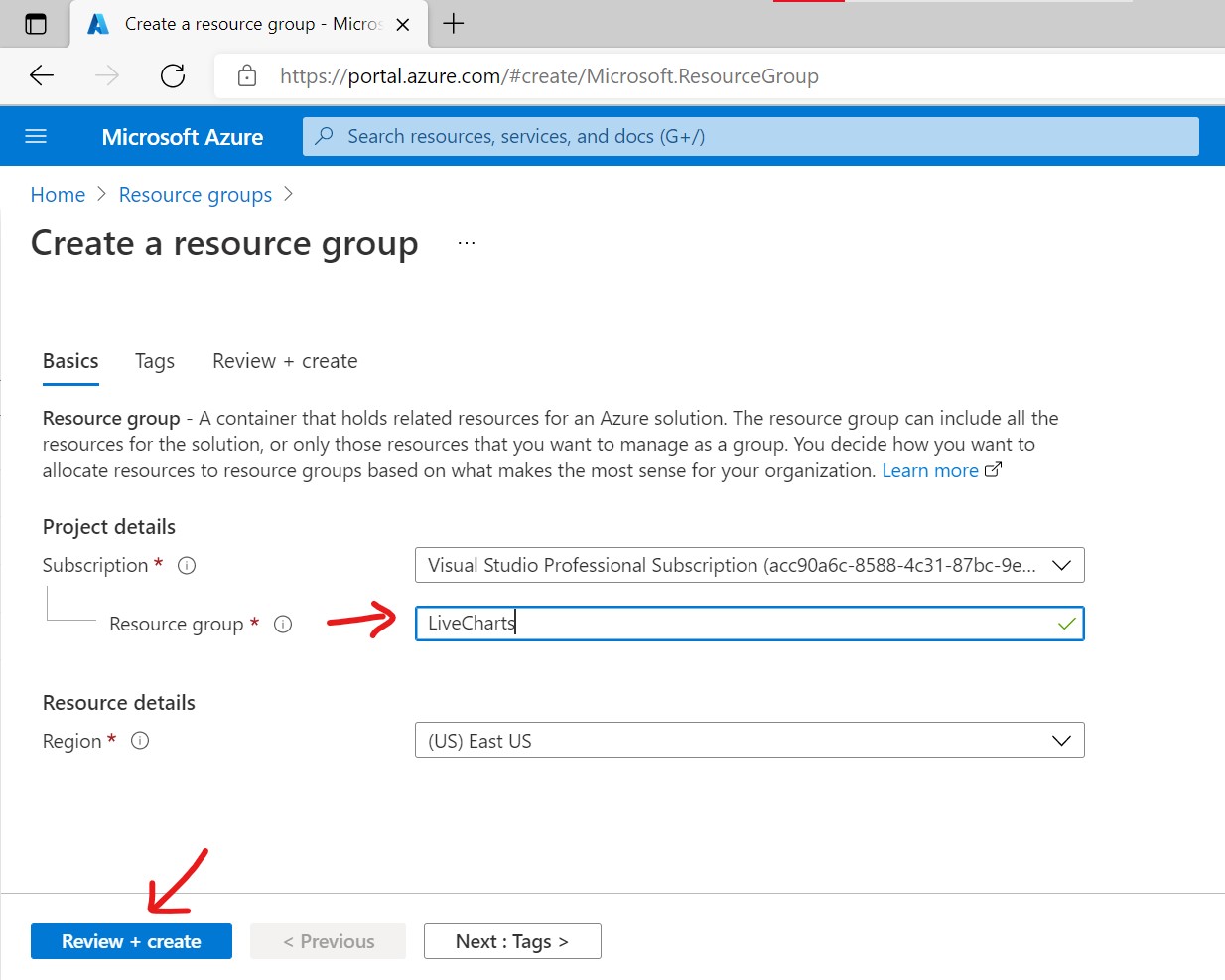Click the Subscription info icon
The height and width of the screenshot is (980, 1225).
tap(187, 566)
